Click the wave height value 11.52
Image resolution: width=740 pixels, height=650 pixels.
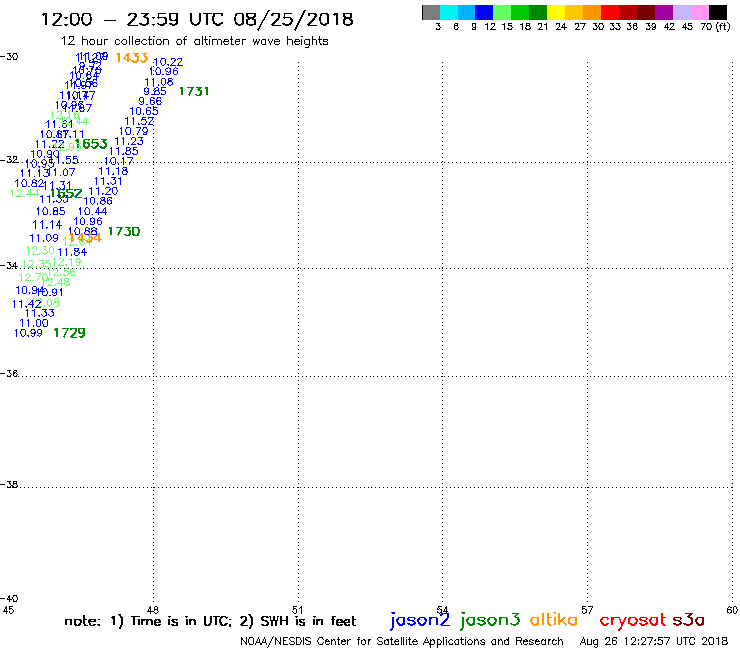(139, 121)
